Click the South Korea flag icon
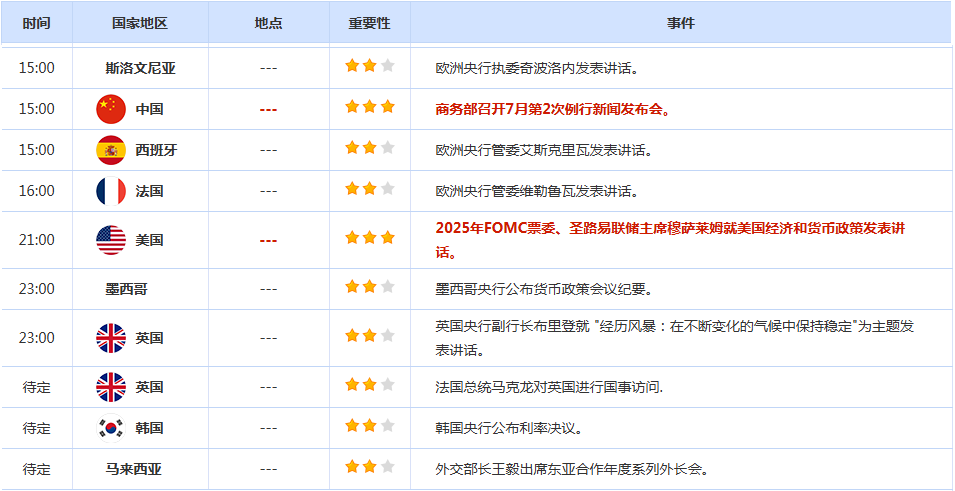This screenshot has width=955, height=491. click(111, 428)
